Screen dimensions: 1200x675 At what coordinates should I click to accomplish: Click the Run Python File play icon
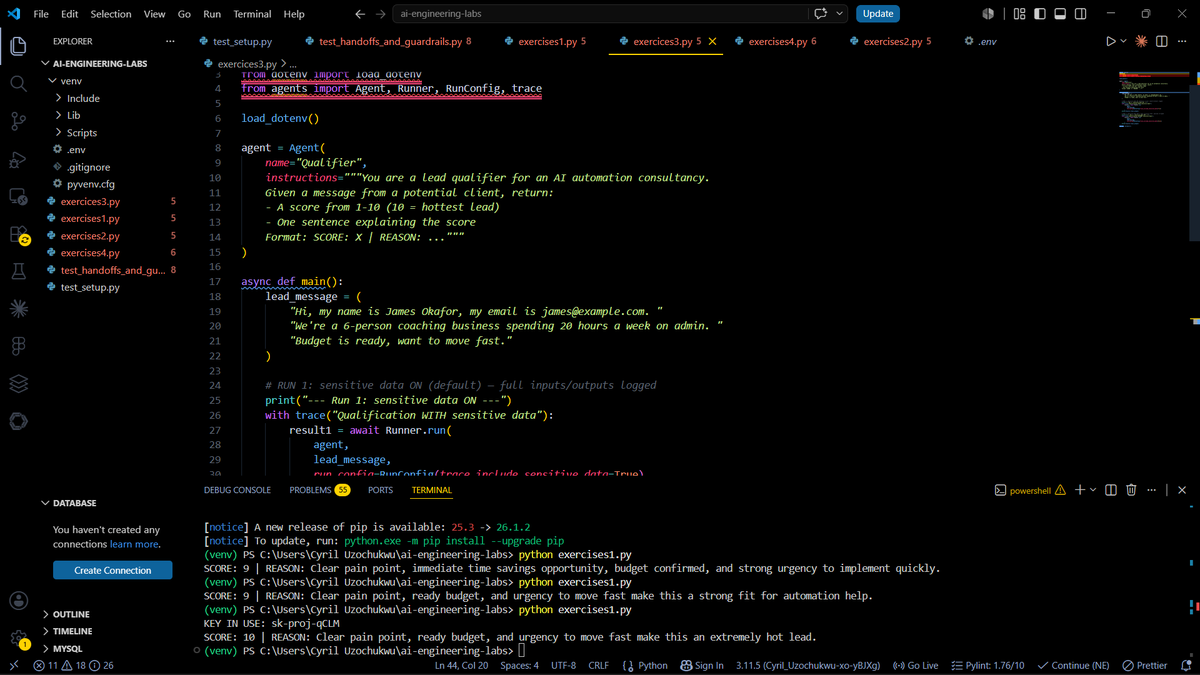click(x=1110, y=41)
